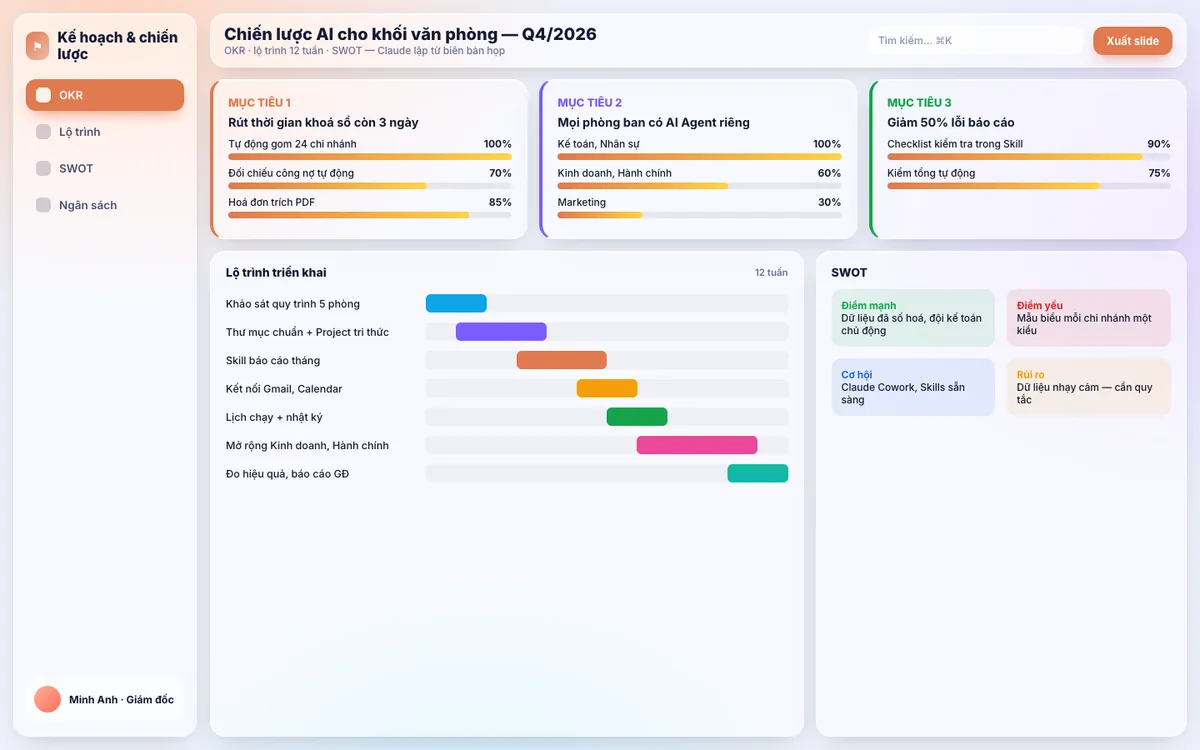Go to the Lộ trình section
1200x750 pixels.
pos(105,132)
